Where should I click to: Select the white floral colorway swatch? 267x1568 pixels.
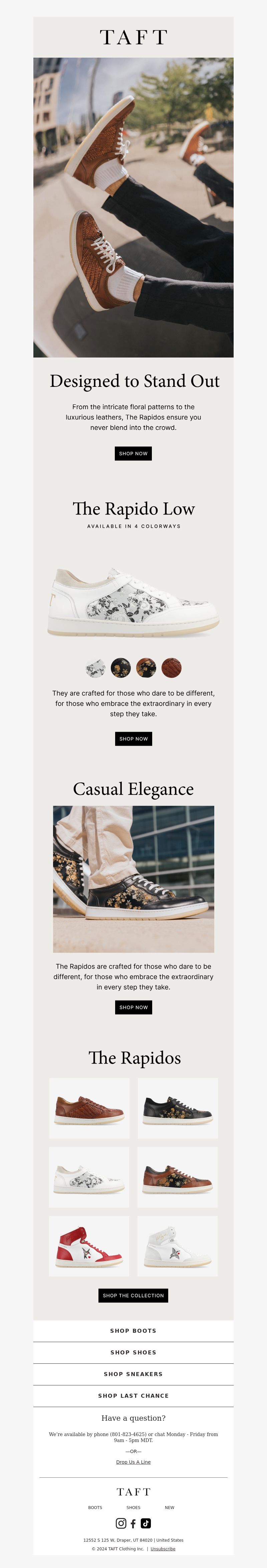pos(96,668)
